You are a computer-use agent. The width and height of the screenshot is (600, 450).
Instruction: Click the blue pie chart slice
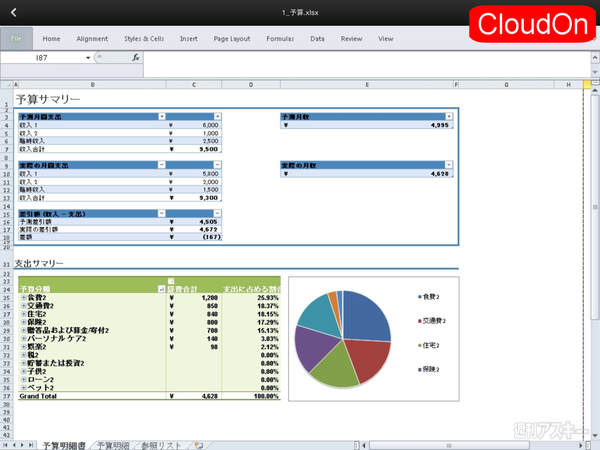365,318
